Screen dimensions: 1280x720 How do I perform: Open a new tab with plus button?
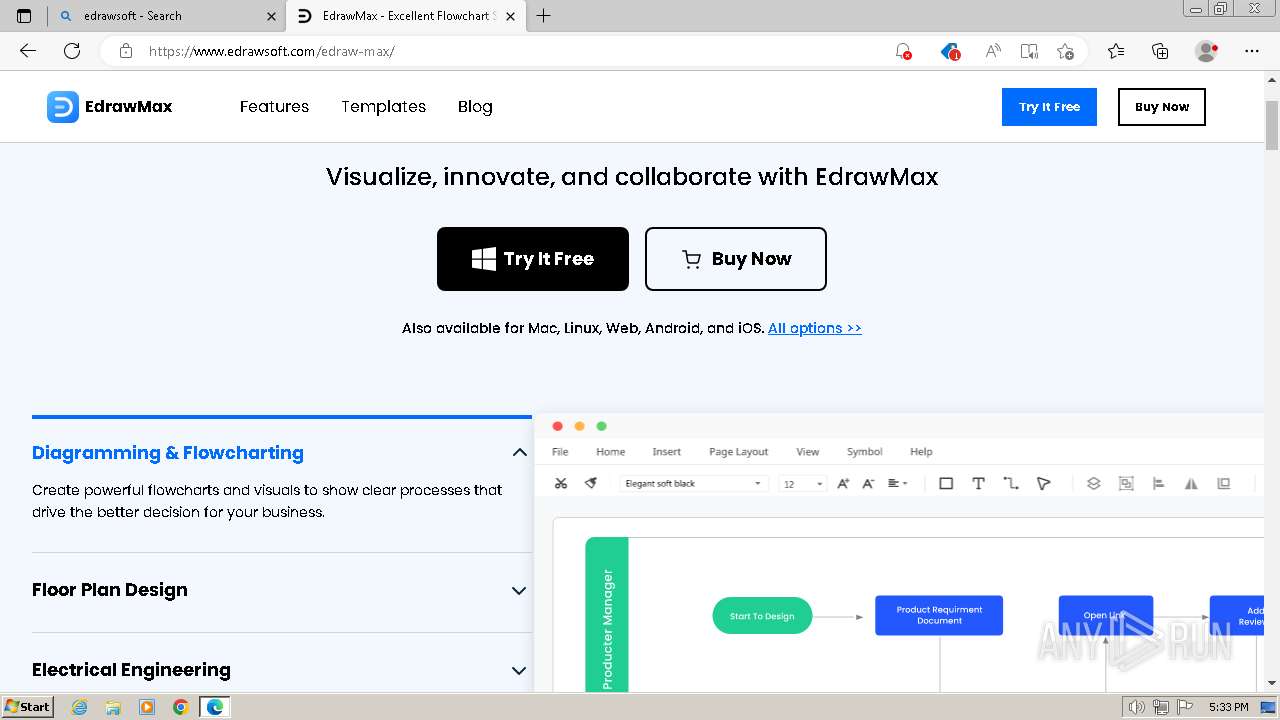[x=543, y=16]
